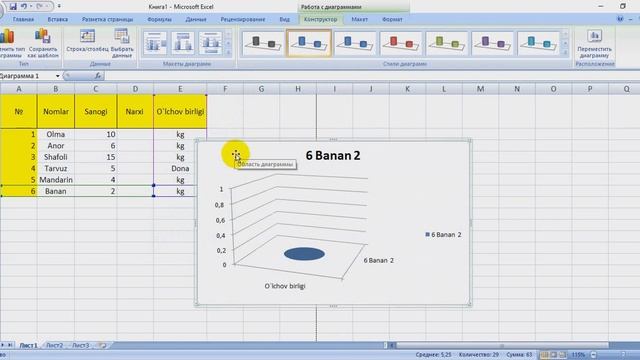Switch to sheet tab Лист2
The width and height of the screenshot is (640, 360).
tap(55, 345)
